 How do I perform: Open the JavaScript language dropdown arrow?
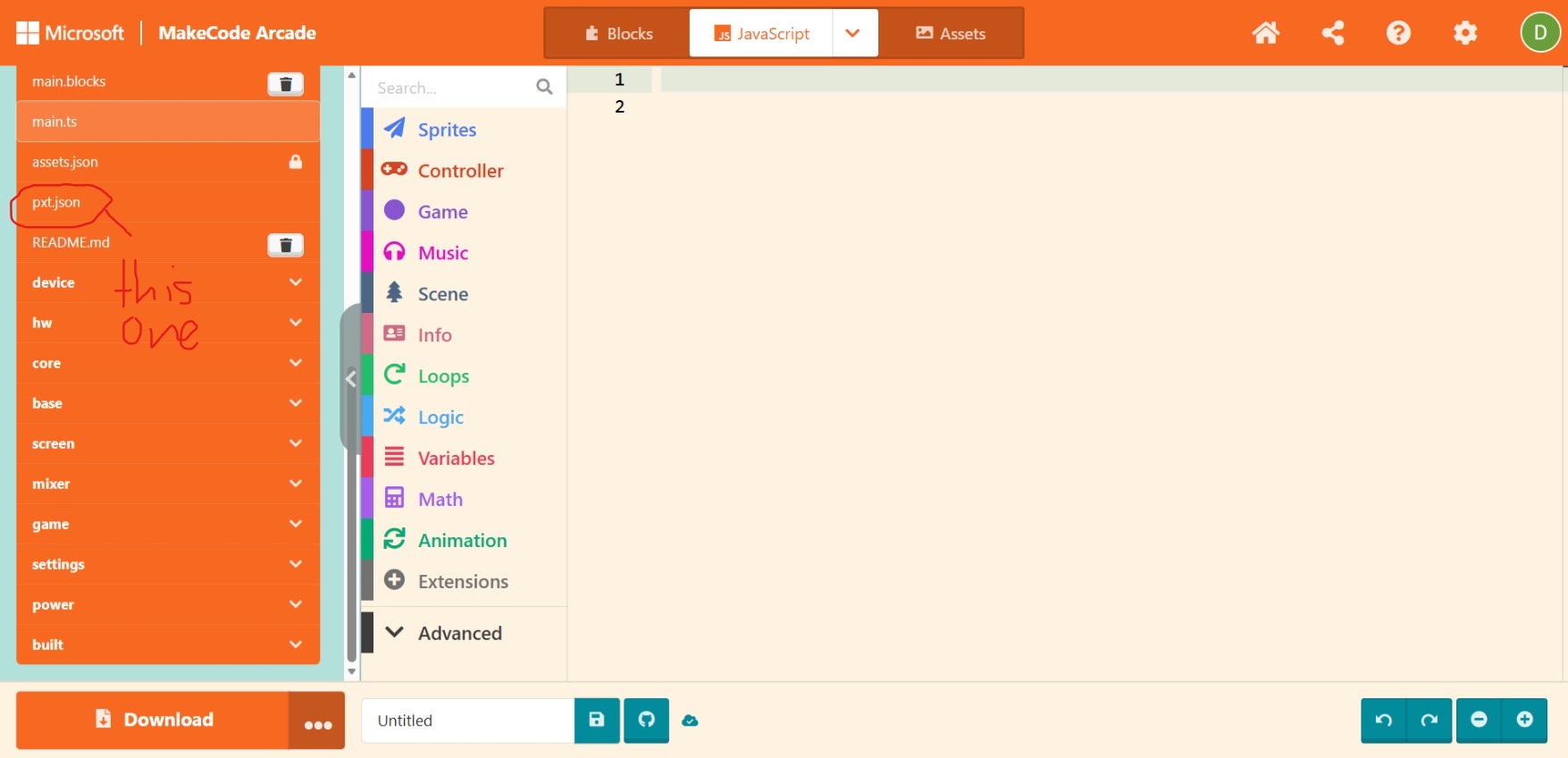[x=853, y=33]
